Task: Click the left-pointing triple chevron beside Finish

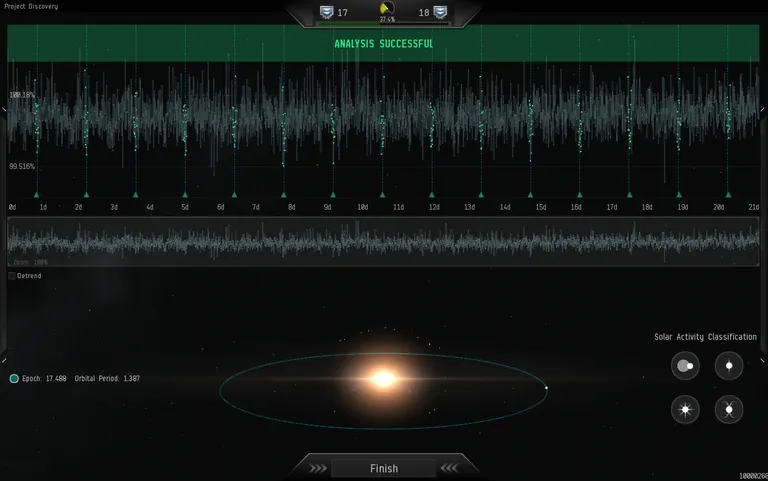Action: point(449,468)
